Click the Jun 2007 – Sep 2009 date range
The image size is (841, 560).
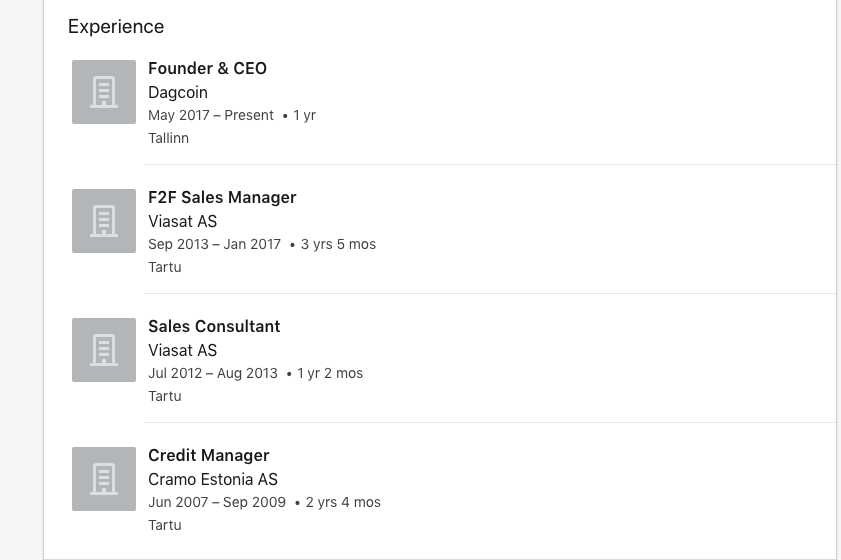217,502
